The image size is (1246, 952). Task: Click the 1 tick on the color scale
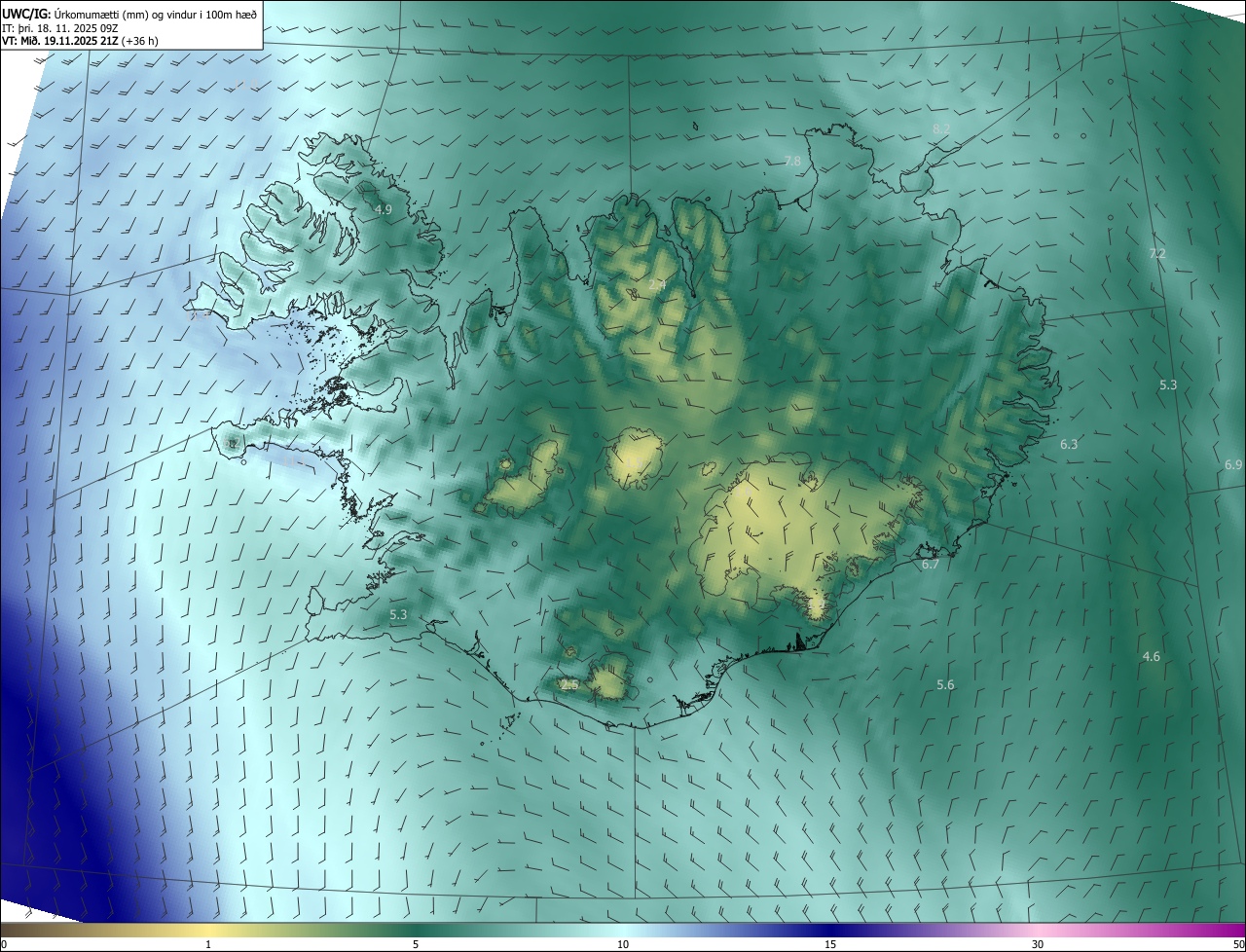click(x=208, y=945)
